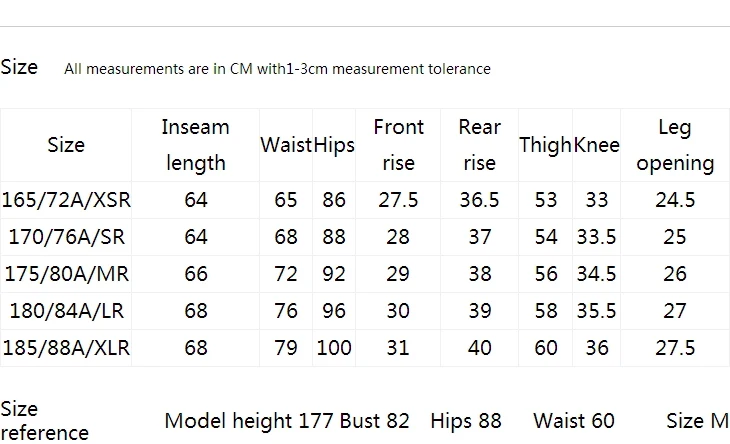The height and width of the screenshot is (444, 730).
Task: Click the Waist 60 reference value
Action: (x=574, y=421)
